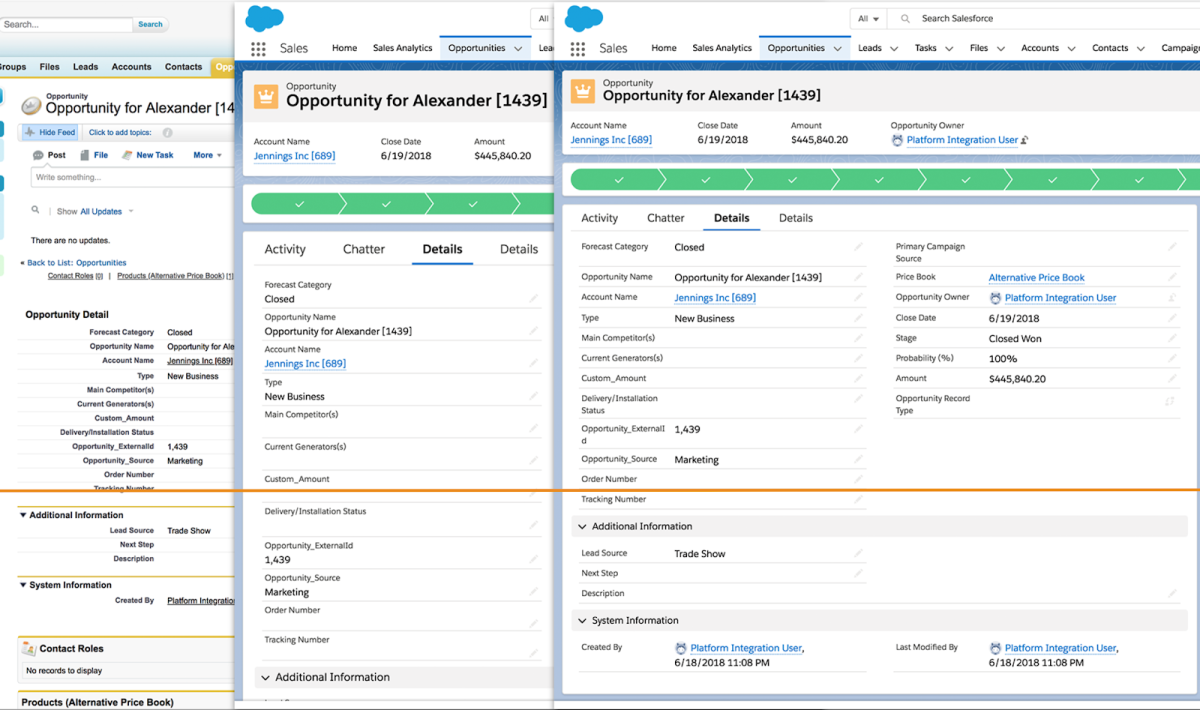1200x710 pixels.
Task: Open the app launcher grid in right panel
Action: coord(577,48)
